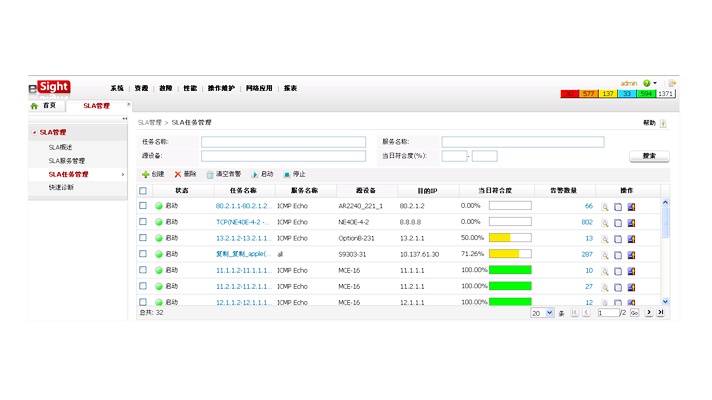The image size is (712, 400).
Task: Click the red critical alarm count box
Action: [x=570, y=94]
